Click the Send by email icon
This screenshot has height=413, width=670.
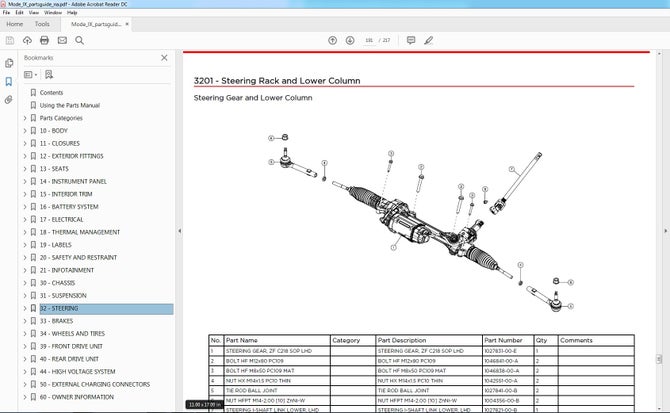62,40
